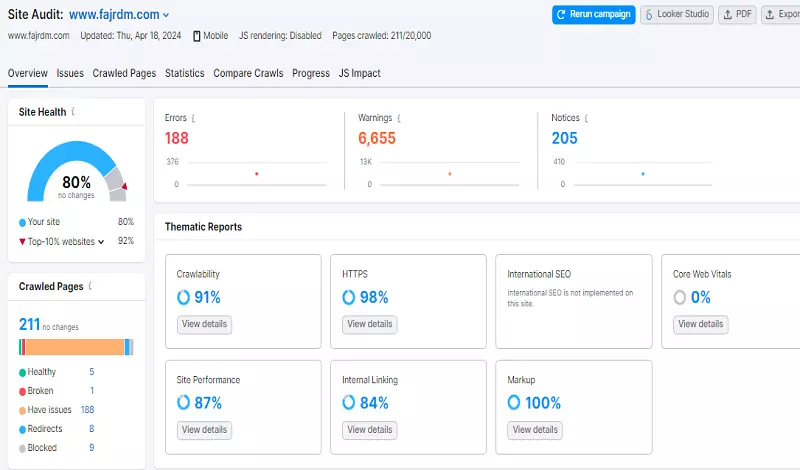The image size is (800, 470).
Task: View details for Internal Linking
Action: [369, 430]
